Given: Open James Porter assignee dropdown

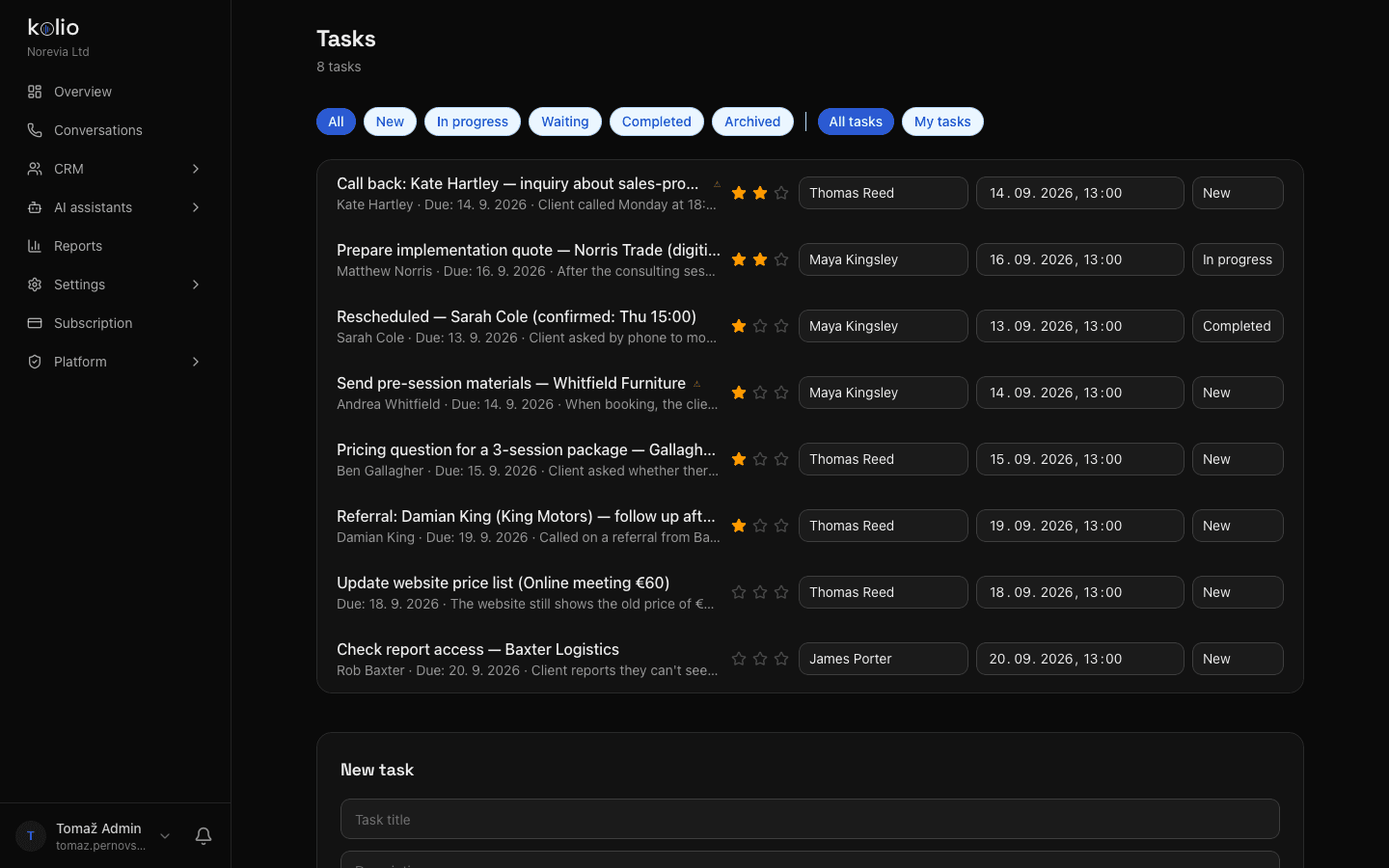Looking at the screenshot, I should click(x=884, y=659).
